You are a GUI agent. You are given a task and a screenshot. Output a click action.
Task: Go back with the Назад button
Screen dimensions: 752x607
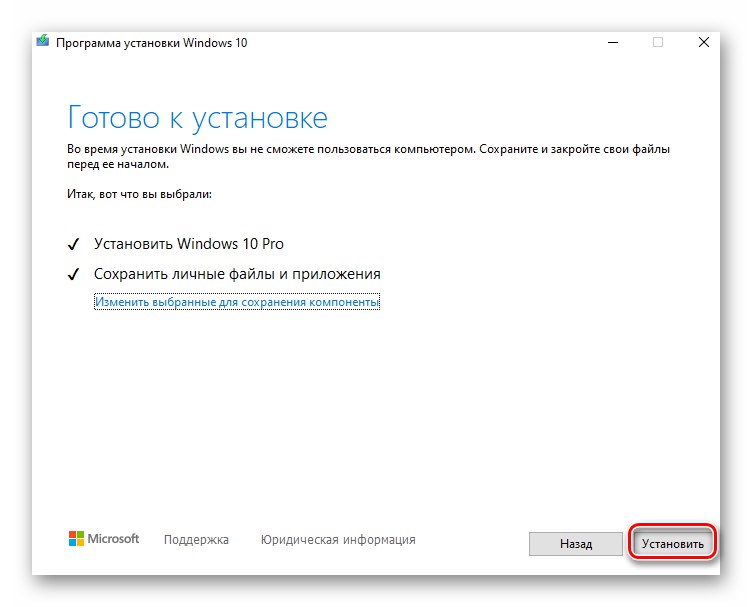click(x=576, y=544)
